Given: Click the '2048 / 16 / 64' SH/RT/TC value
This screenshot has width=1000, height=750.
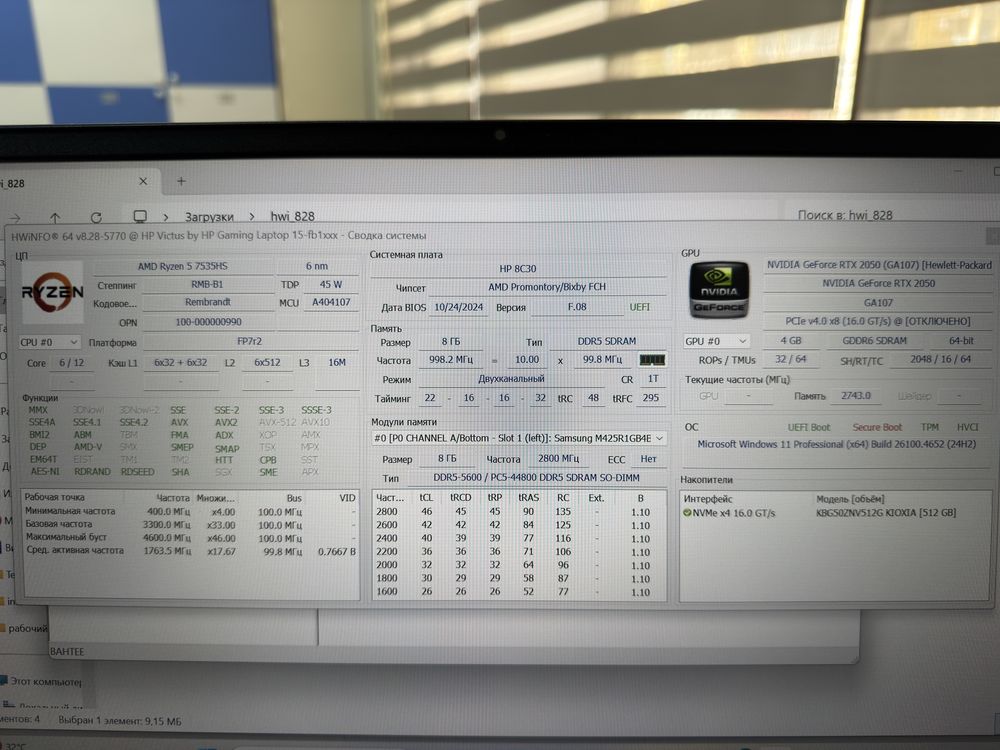Looking at the screenshot, I should 941,360.
